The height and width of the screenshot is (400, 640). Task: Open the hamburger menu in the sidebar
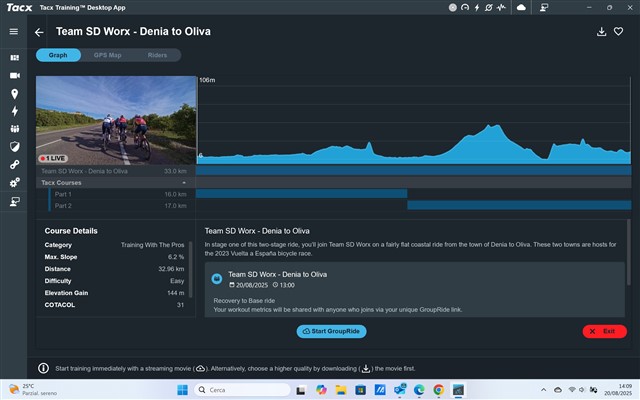(13, 31)
